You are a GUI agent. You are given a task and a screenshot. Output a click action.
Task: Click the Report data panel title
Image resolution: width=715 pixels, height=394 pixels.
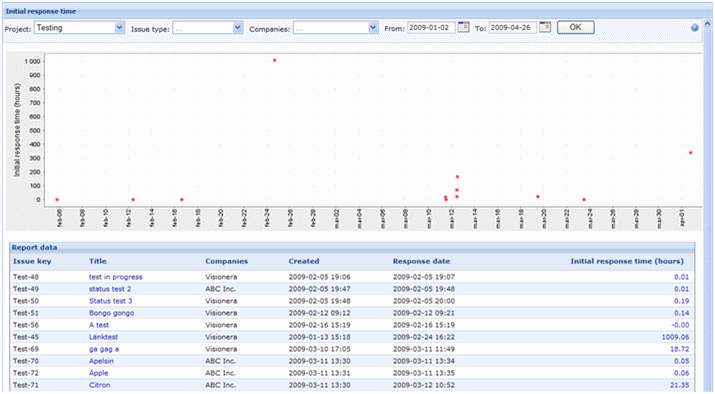(x=34, y=248)
